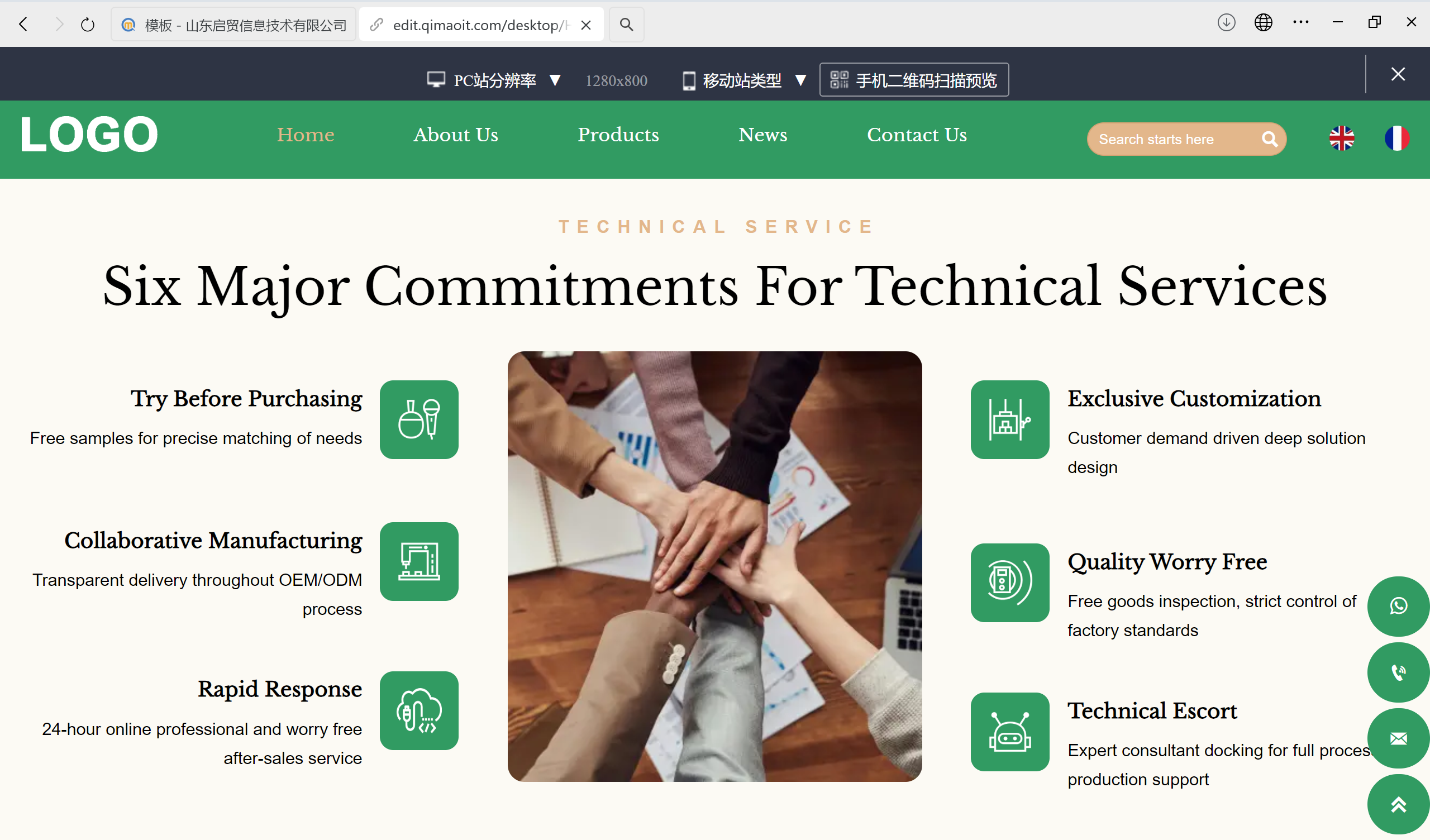Switch language using the UK flag
Viewport: 1430px width, 840px height.
pos(1342,138)
